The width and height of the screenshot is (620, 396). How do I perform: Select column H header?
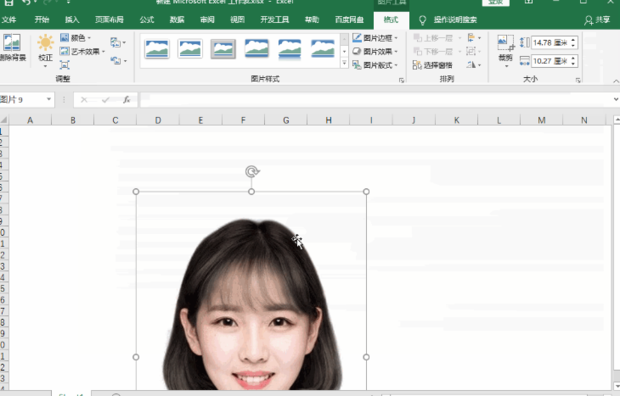[x=329, y=120]
